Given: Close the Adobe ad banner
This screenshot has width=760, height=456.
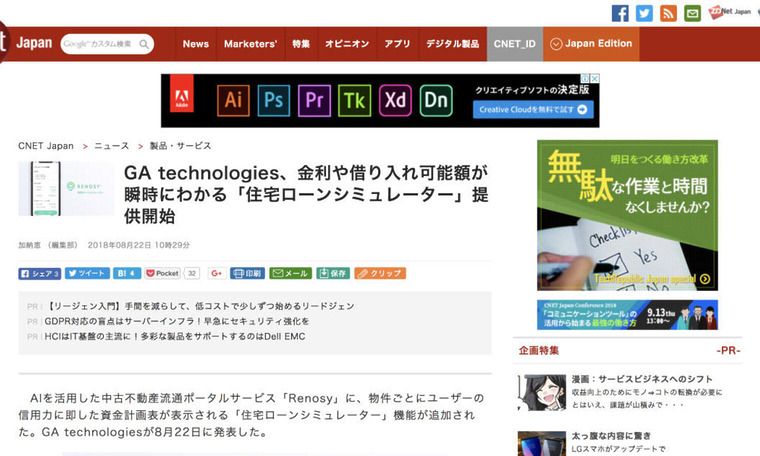Looking at the screenshot, I should click(x=594, y=78).
